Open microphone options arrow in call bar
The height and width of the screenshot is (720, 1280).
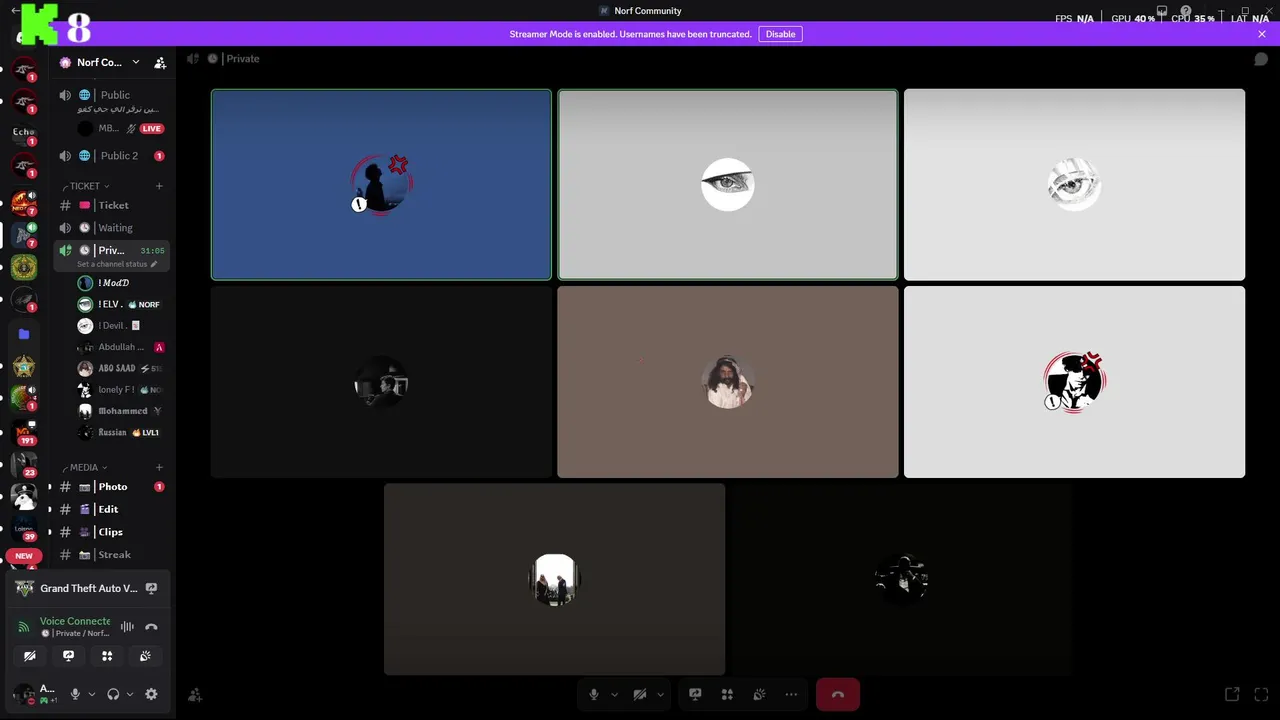[614, 695]
